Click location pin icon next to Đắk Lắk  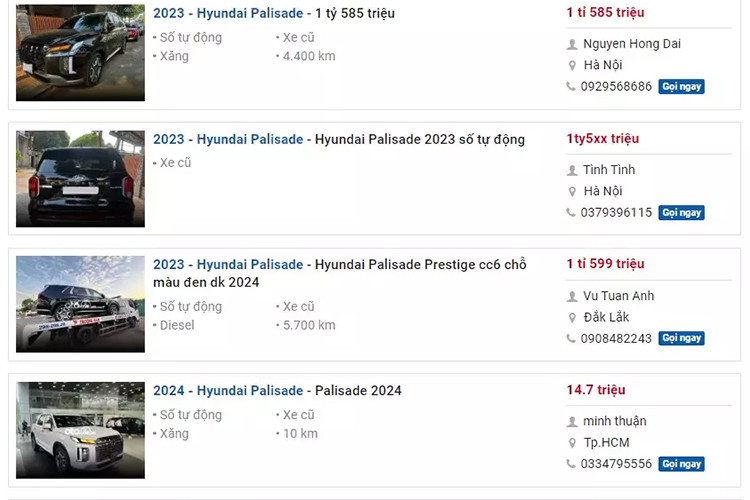tap(572, 317)
